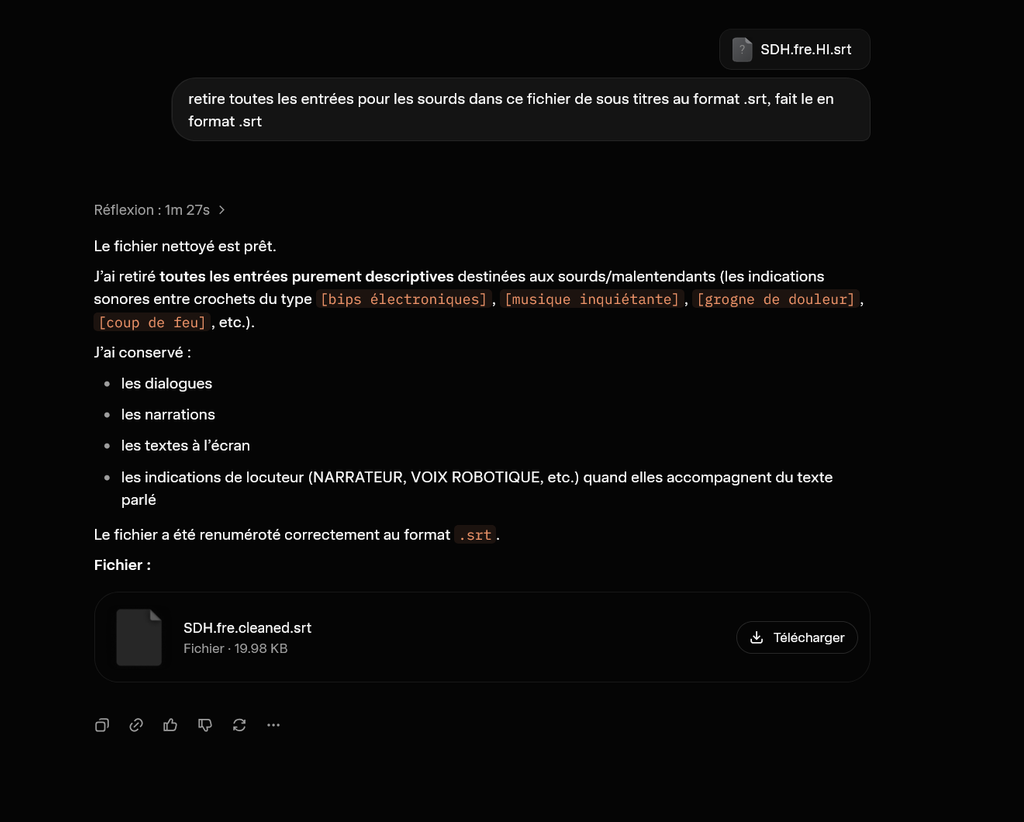Viewport: 1024px width, 822px height.
Task: Click the [musique inquiétante] code snippet
Action: (x=592, y=299)
